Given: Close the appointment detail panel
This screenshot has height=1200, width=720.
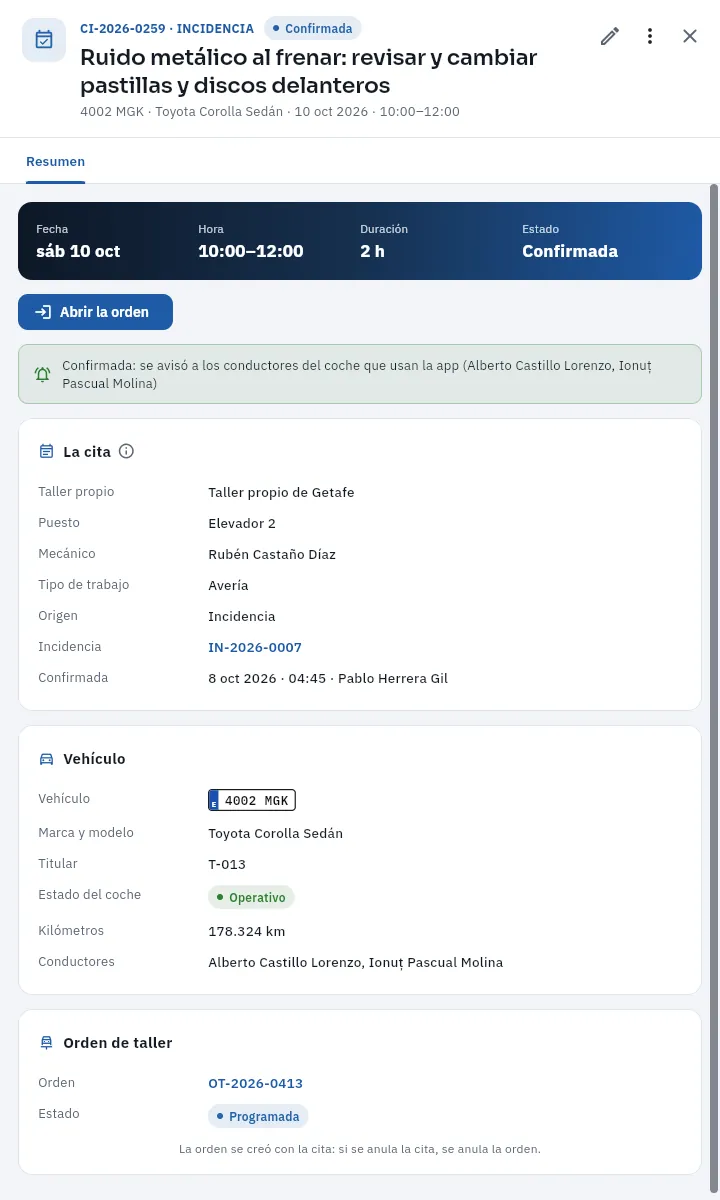Looking at the screenshot, I should pos(690,36).
